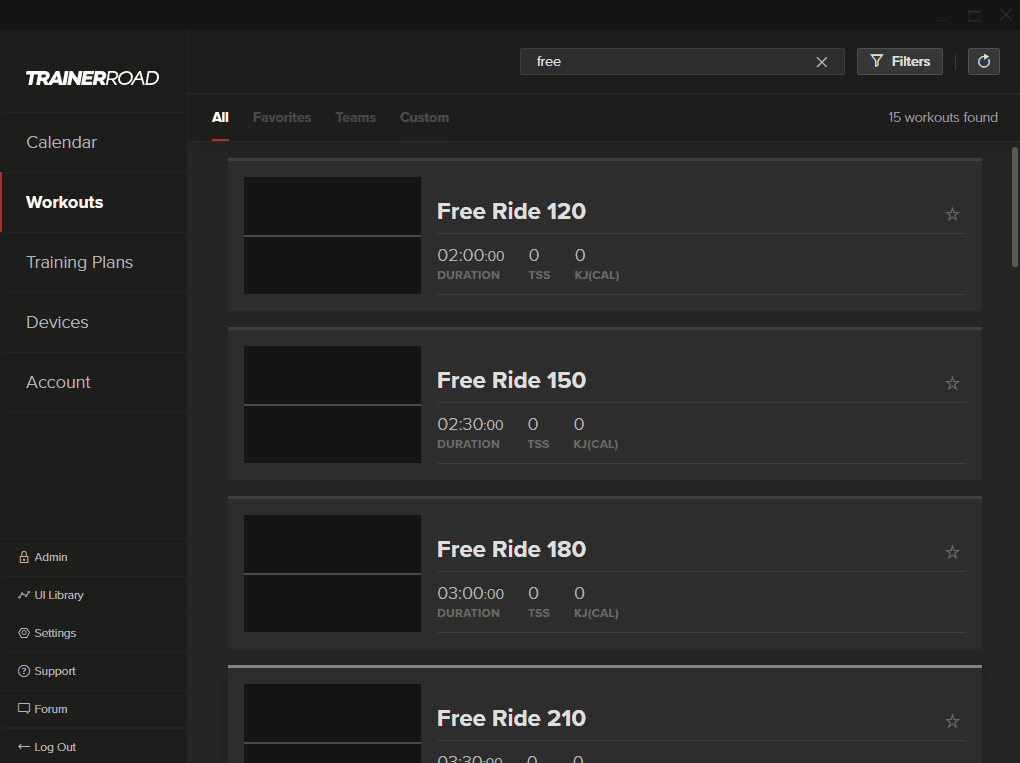Click the Log Out label
Image resolution: width=1020 pixels, height=763 pixels.
(x=55, y=747)
